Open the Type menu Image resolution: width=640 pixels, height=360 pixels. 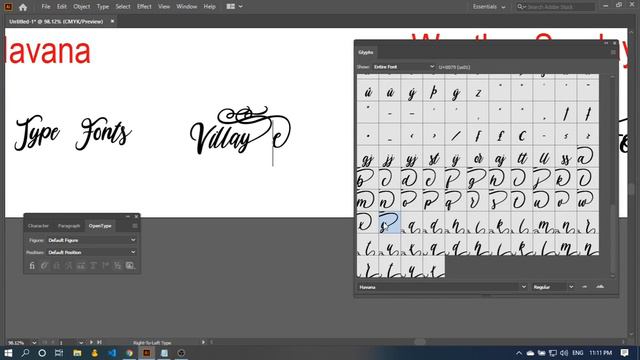(x=103, y=7)
